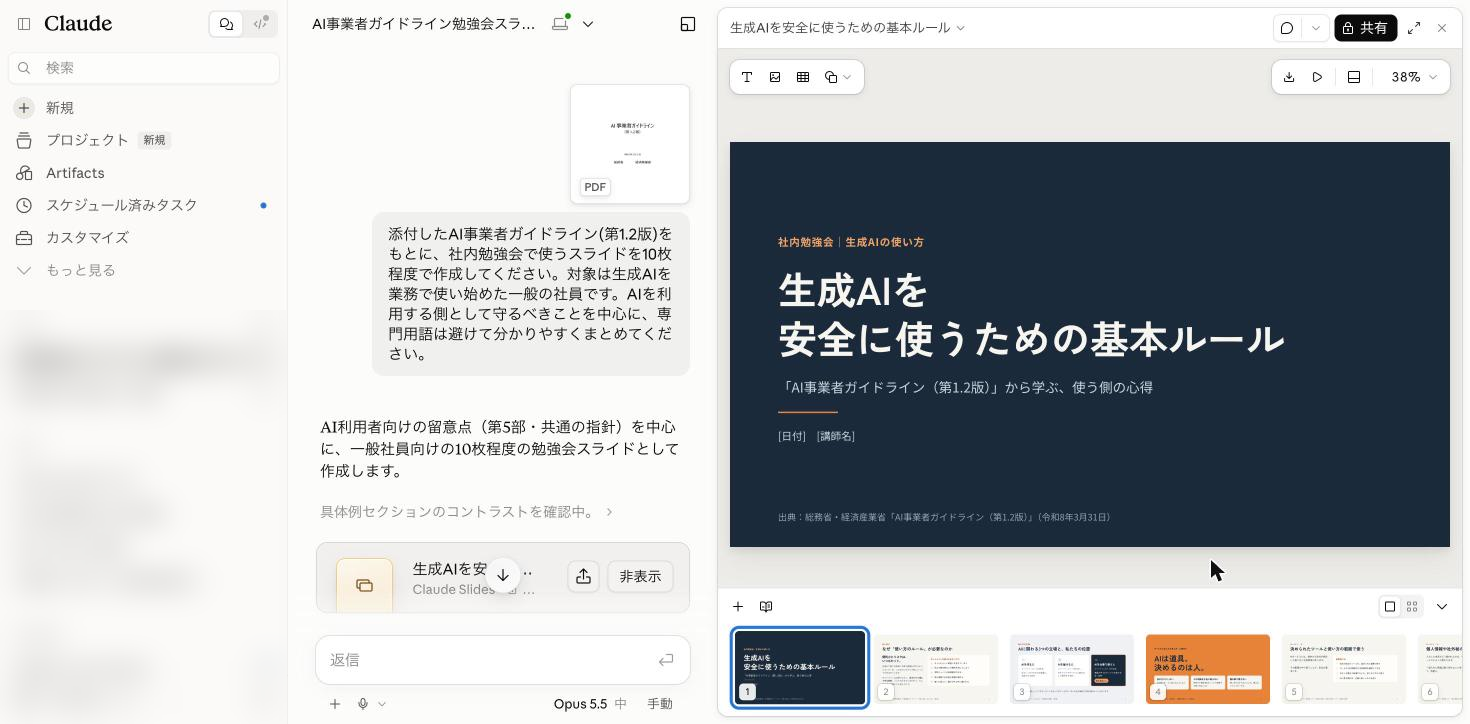Viewport: 1470px width, 724px height.
Task: Click the send return-arrow icon
Action: [666, 660]
